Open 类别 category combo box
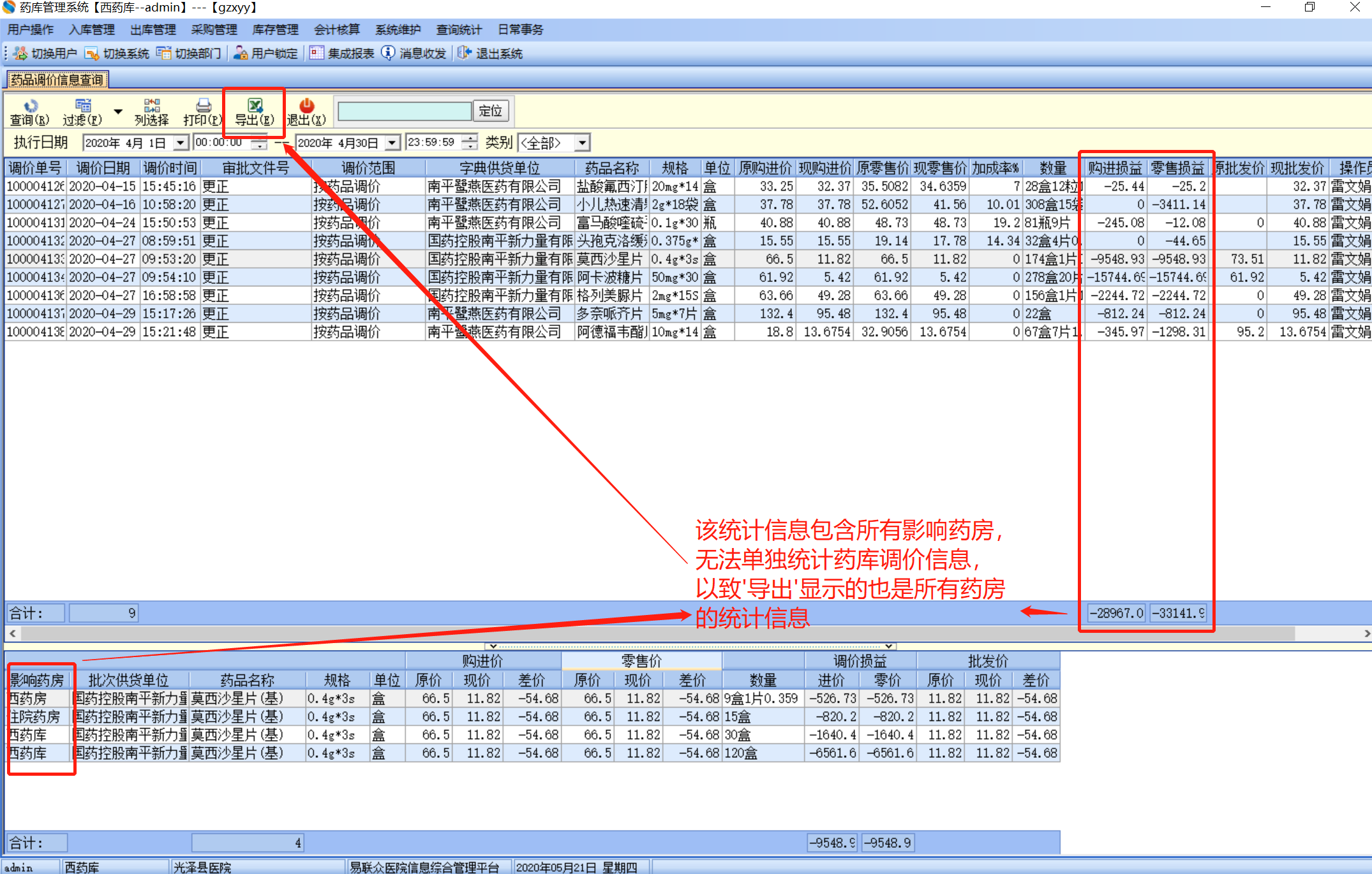The height and width of the screenshot is (874, 1372). pyautogui.click(x=582, y=143)
